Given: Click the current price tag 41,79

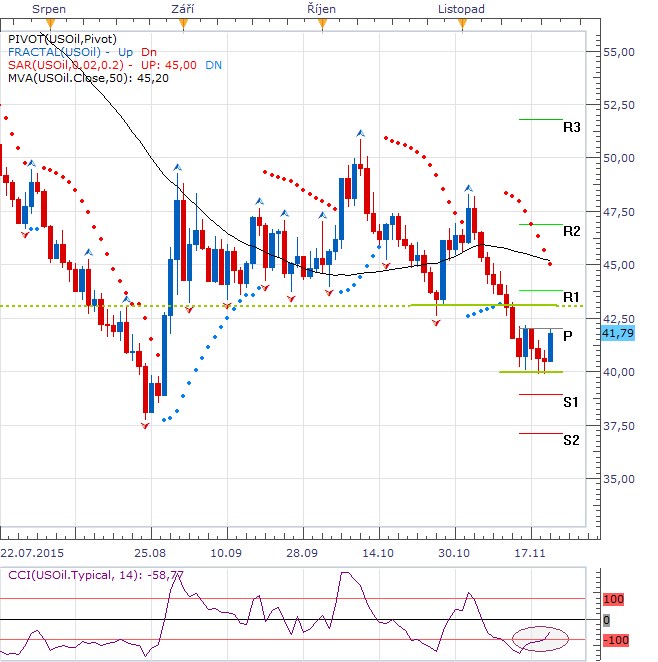Looking at the screenshot, I should point(618,334).
